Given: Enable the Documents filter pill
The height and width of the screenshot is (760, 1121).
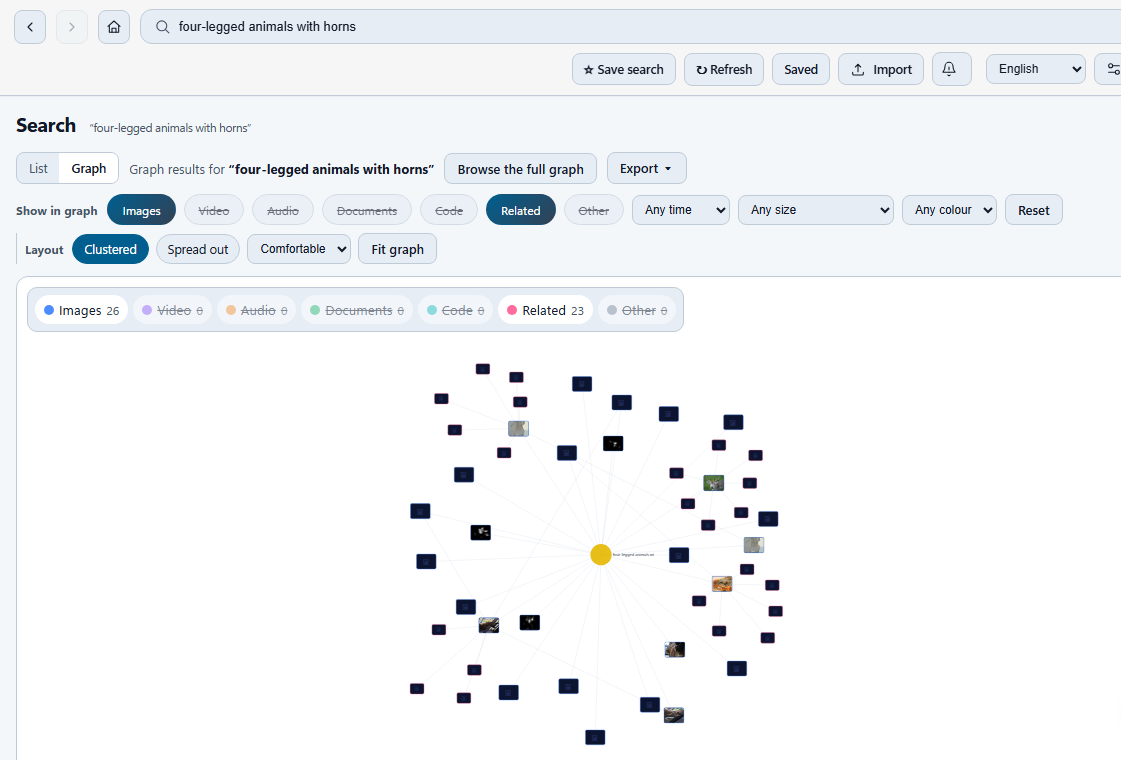Looking at the screenshot, I should 367,210.
